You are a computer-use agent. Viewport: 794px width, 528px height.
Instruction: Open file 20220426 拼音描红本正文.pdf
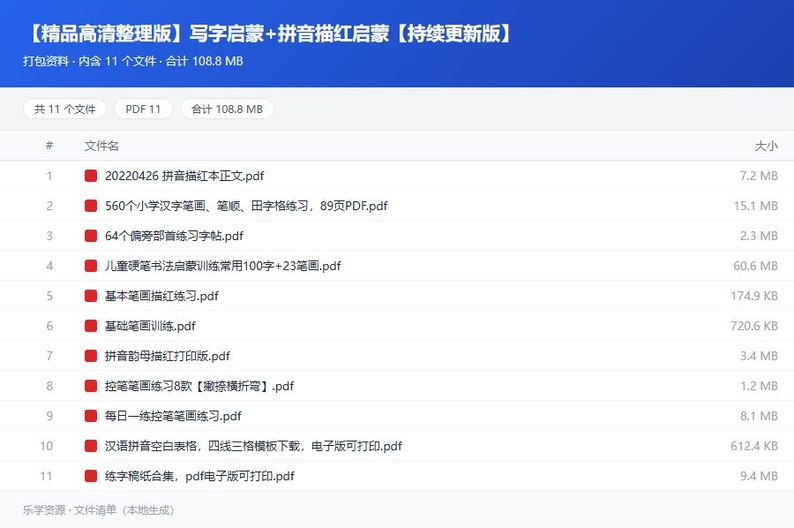pos(184,176)
